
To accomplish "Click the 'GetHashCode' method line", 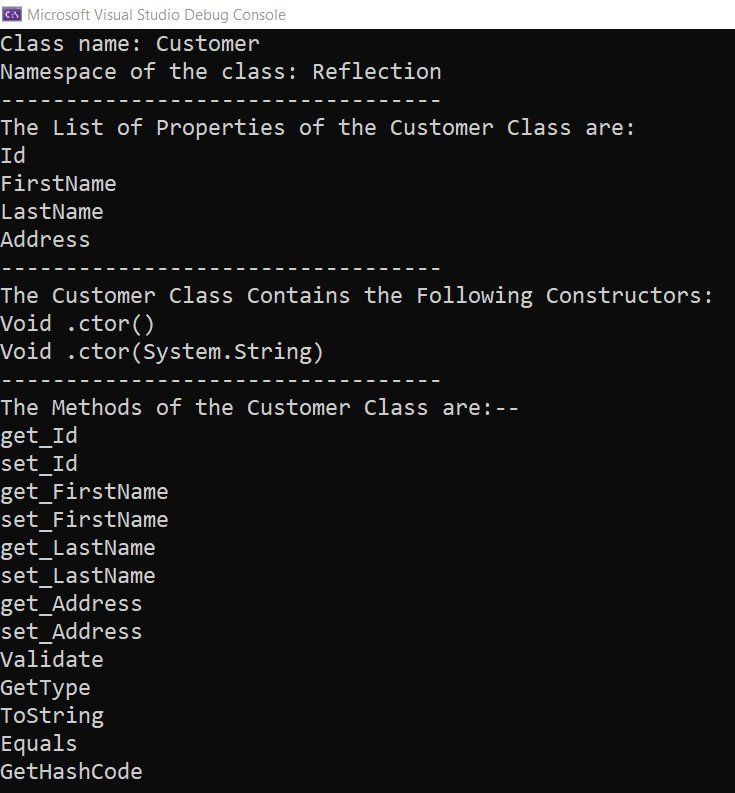I will coord(71,772).
